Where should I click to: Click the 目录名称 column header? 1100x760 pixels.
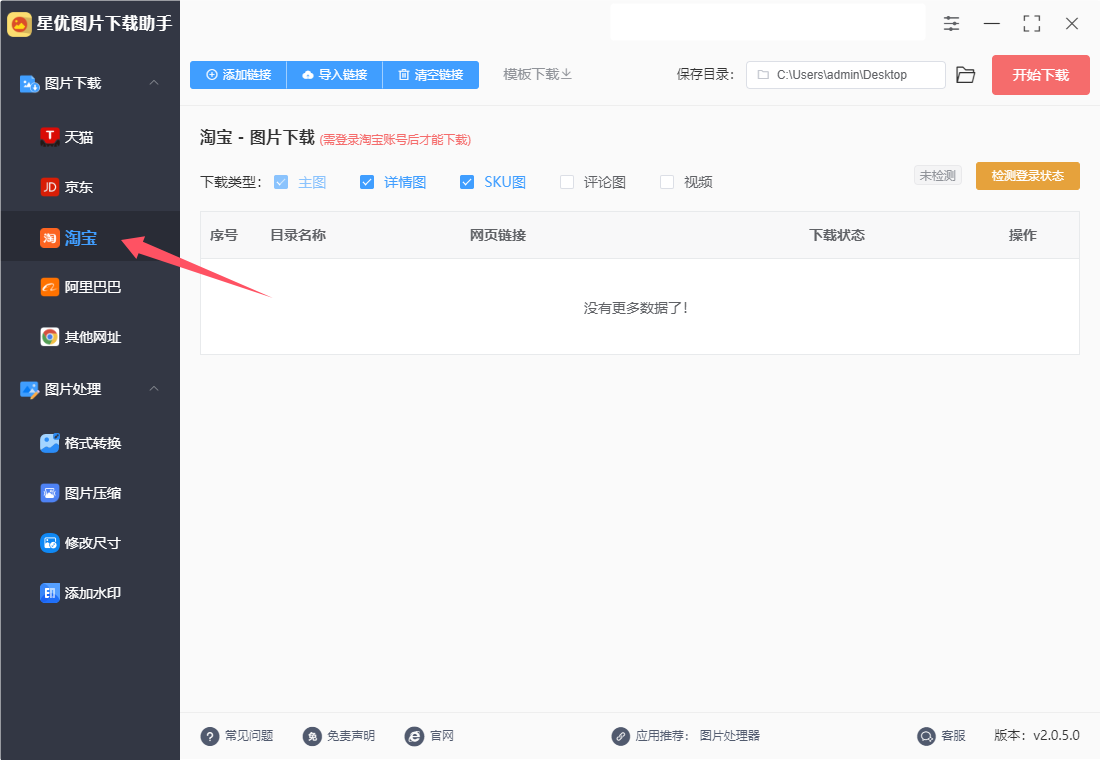point(298,235)
